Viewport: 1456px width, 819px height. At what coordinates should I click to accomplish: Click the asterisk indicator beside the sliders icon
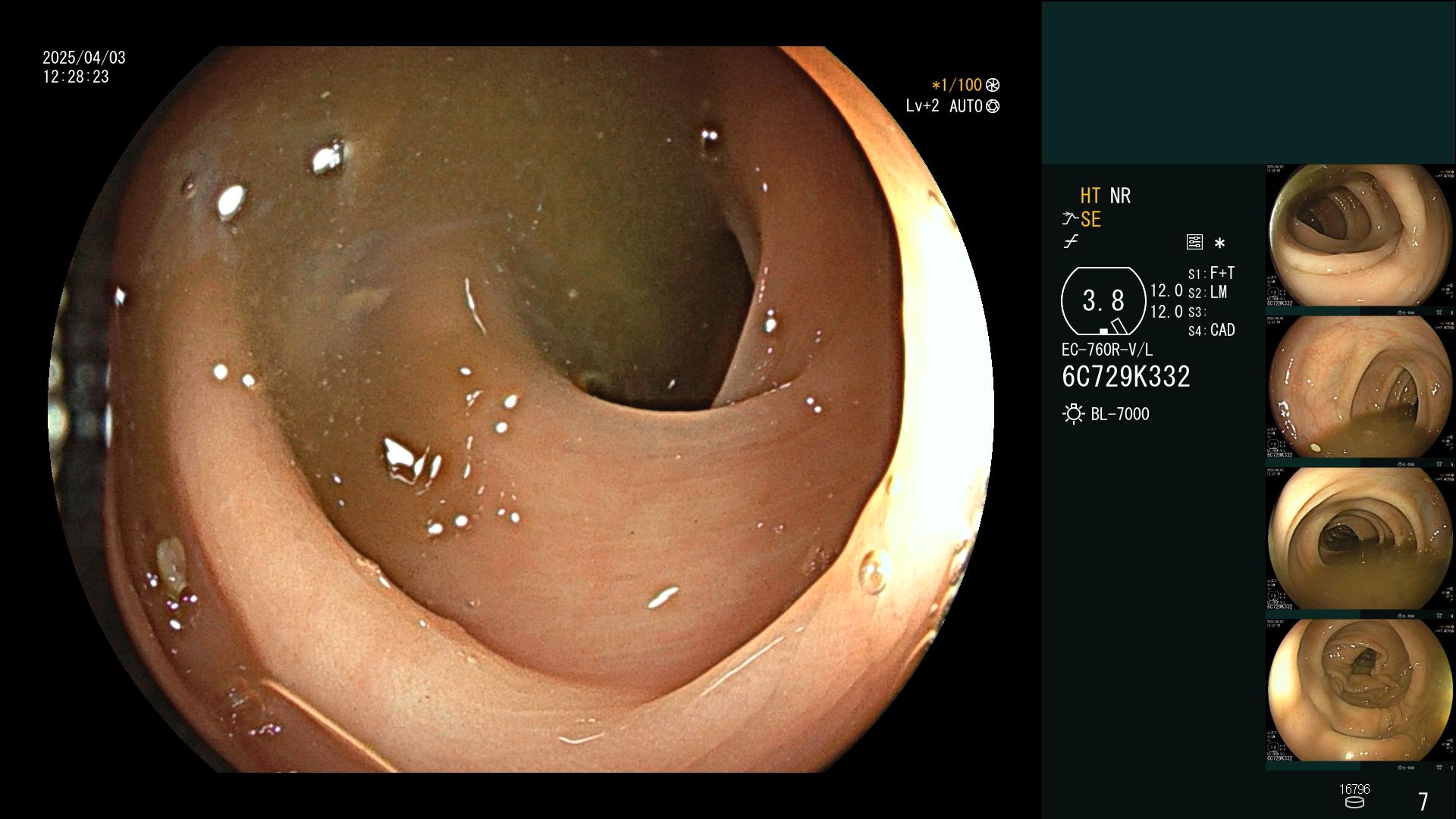coord(1219,243)
